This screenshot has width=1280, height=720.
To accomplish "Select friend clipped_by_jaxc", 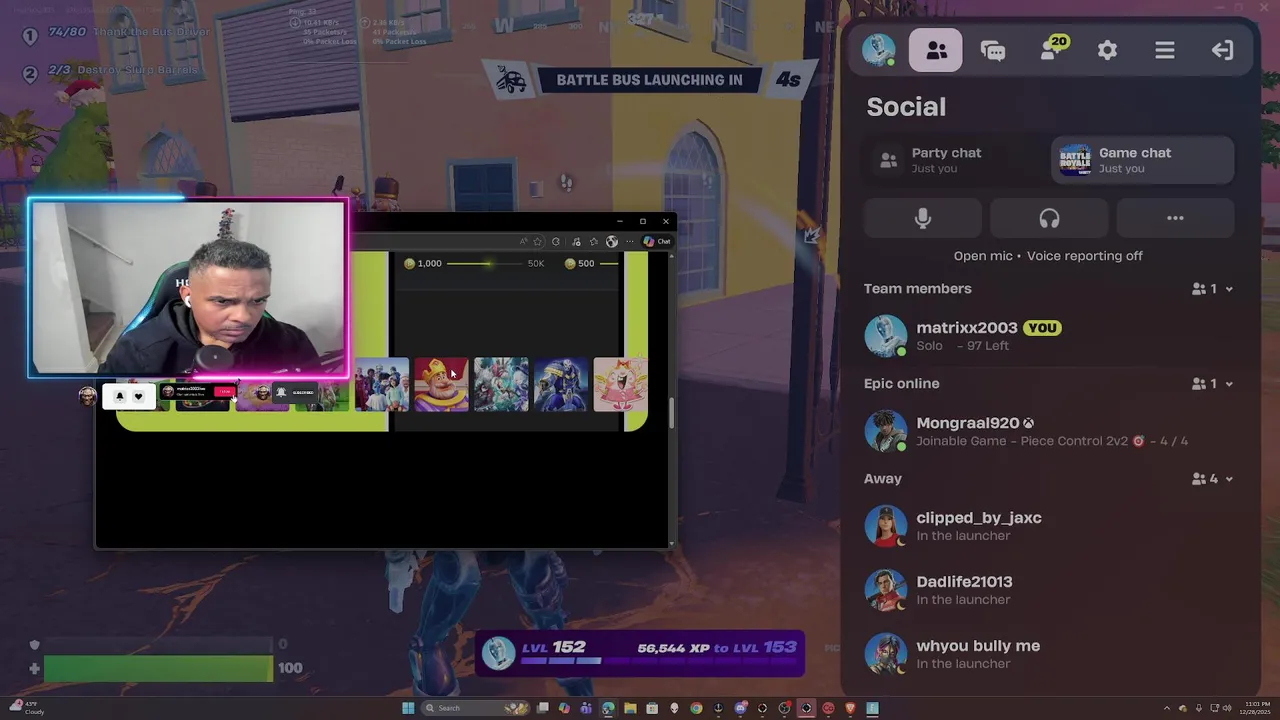I will pos(1049,526).
